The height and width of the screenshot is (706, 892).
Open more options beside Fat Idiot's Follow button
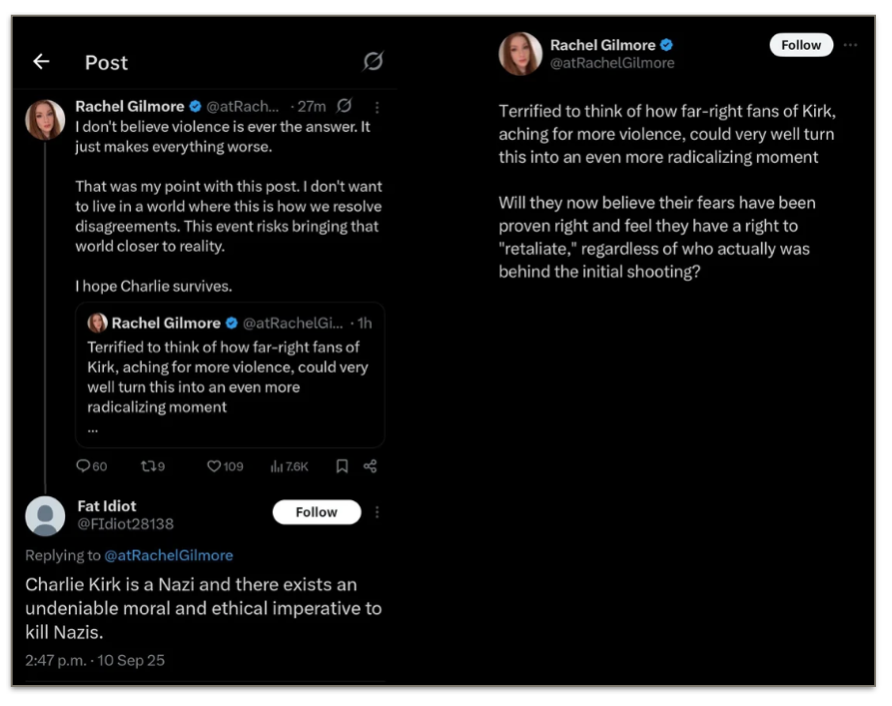pyautogui.click(x=377, y=512)
